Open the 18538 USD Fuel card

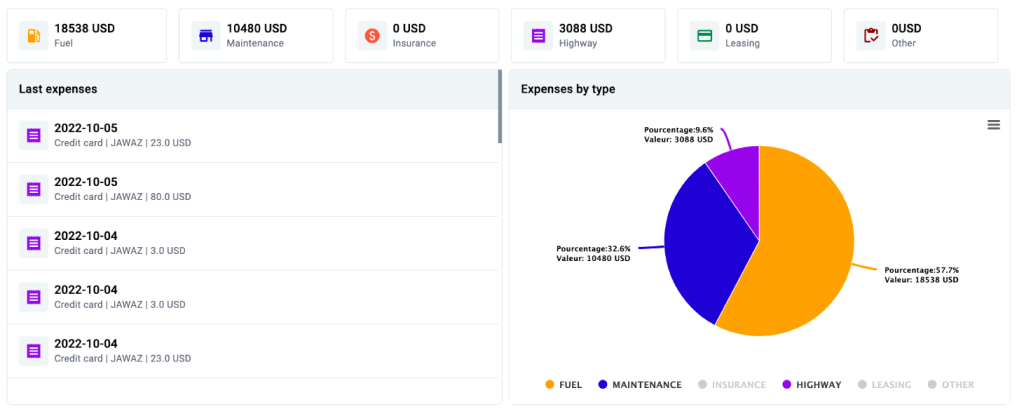tap(87, 36)
